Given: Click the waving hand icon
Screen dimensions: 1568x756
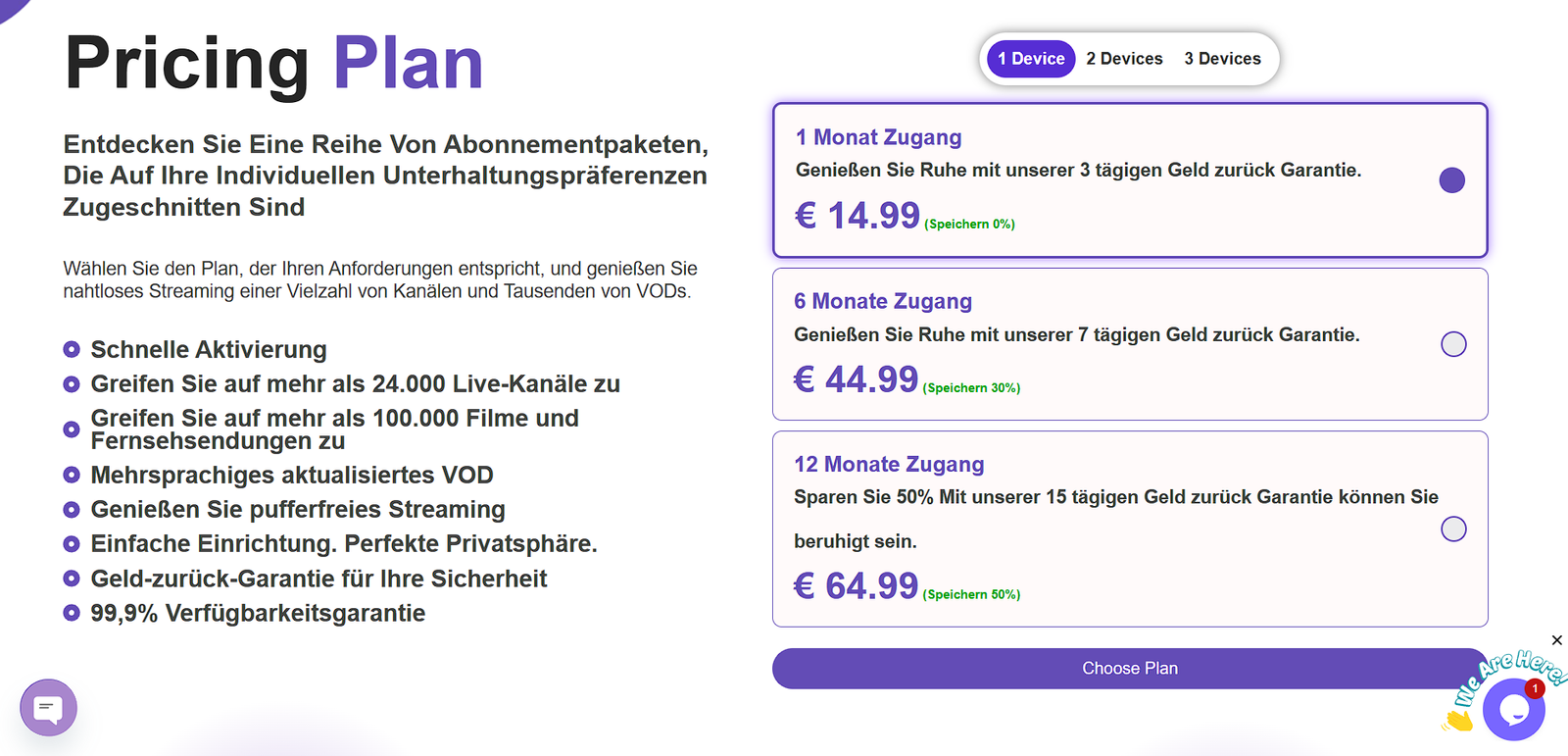Looking at the screenshot, I should (x=1458, y=721).
